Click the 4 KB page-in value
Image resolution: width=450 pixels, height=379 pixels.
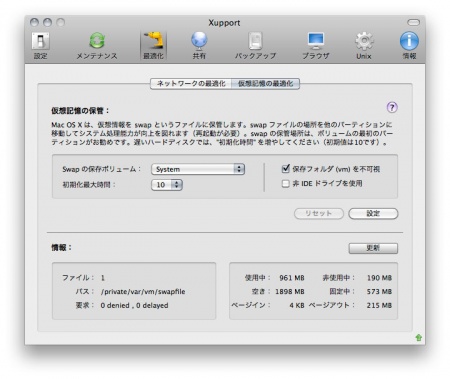[x=297, y=305]
